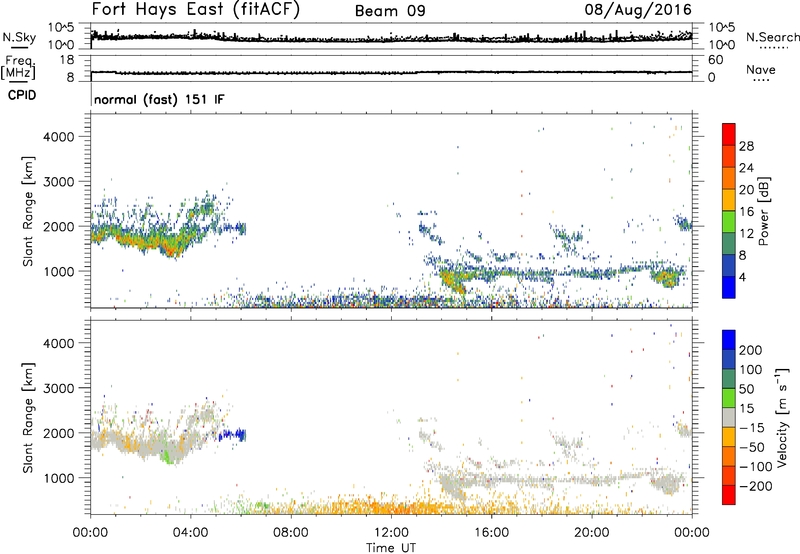This screenshot has width=800, height=554.
Task: Pick the red bottom segment of the Velocity colorbar
Action: [729, 495]
